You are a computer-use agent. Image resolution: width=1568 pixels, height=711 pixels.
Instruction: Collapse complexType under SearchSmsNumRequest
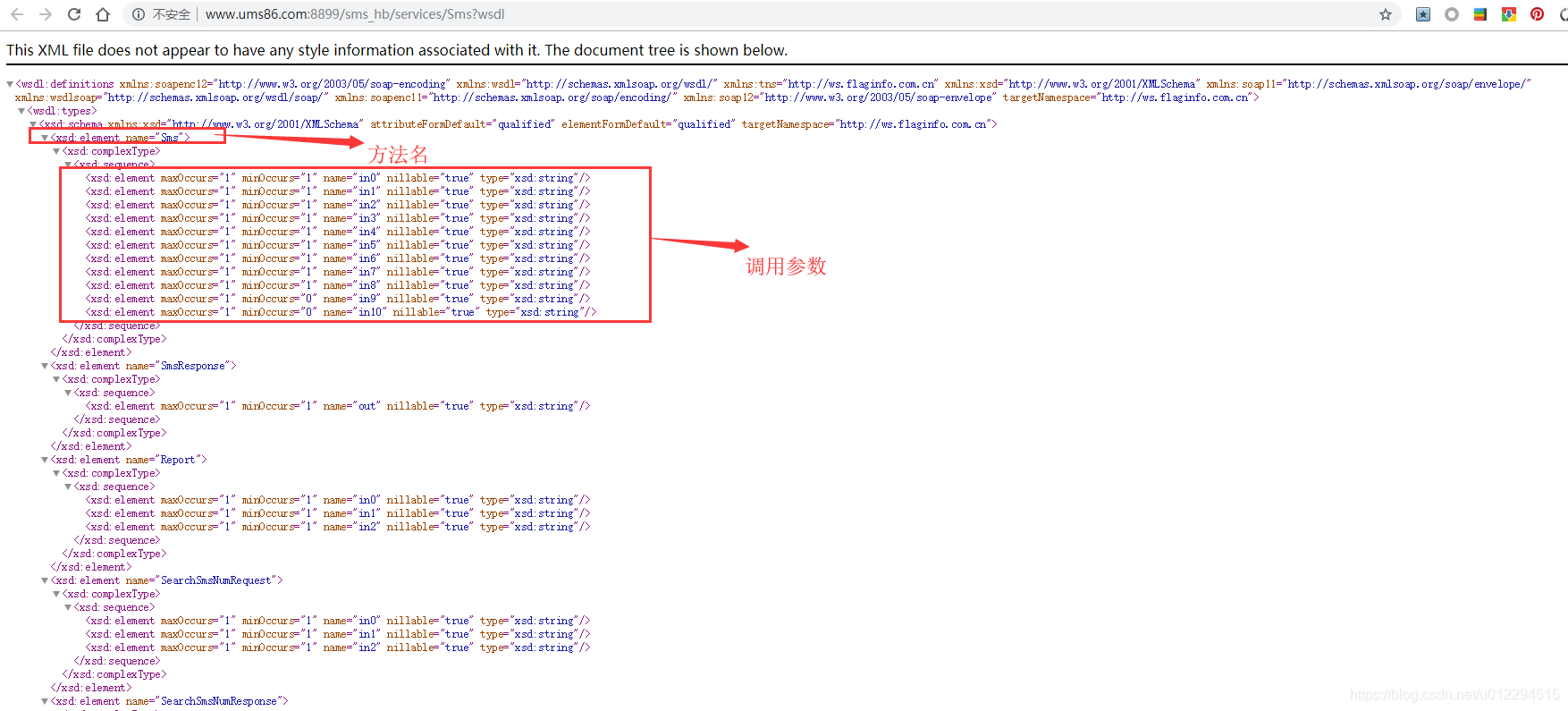(x=56, y=594)
